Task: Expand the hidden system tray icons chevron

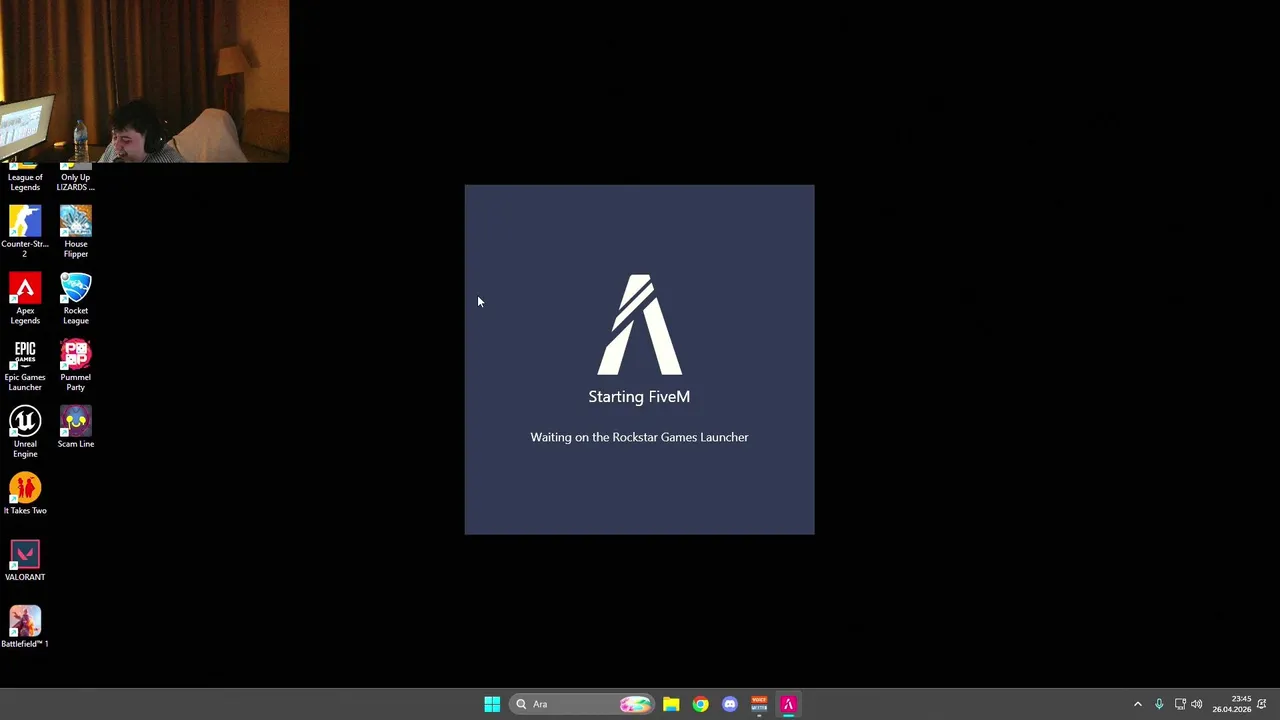Action: click(1138, 704)
